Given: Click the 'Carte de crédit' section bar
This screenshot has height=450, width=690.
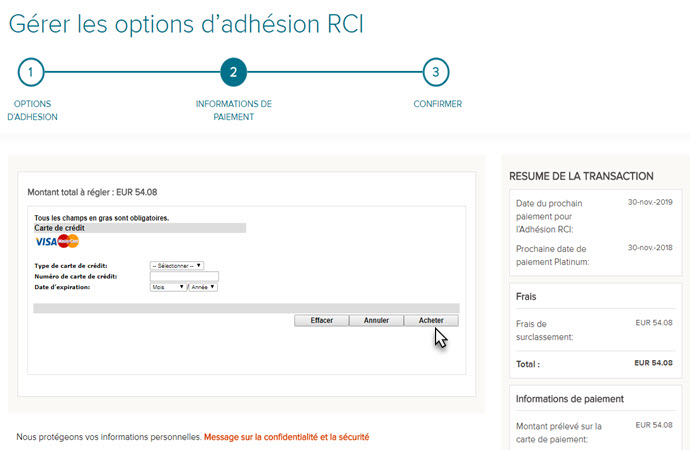Looking at the screenshot, I should click(140, 228).
